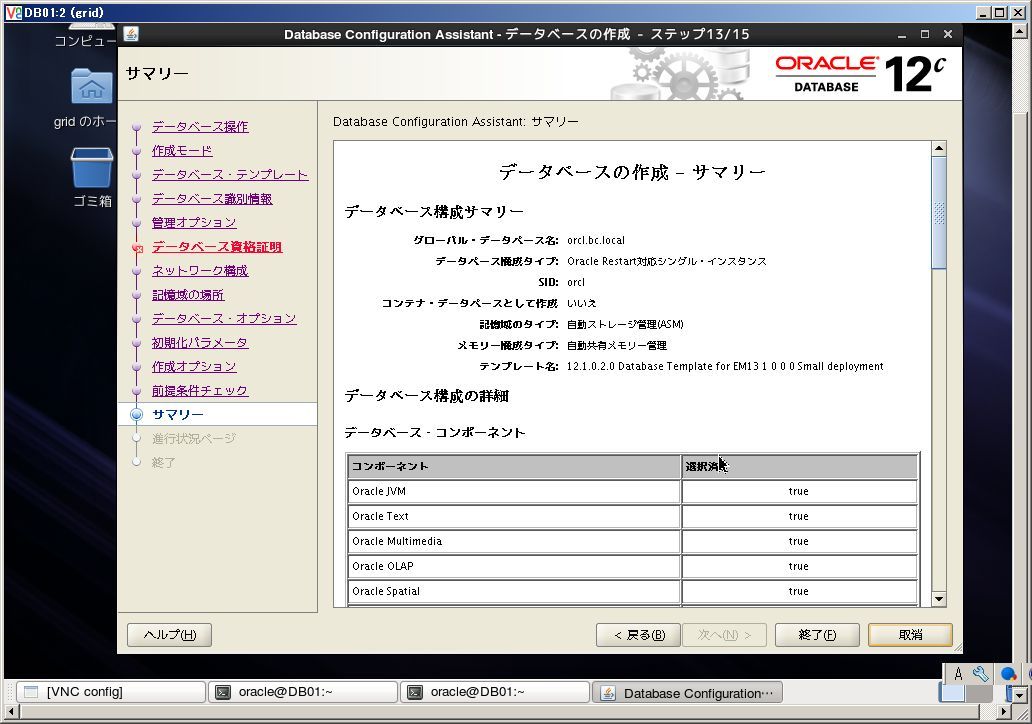
Task: Go to ネットワーク構成 step
Action: pos(199,271)
